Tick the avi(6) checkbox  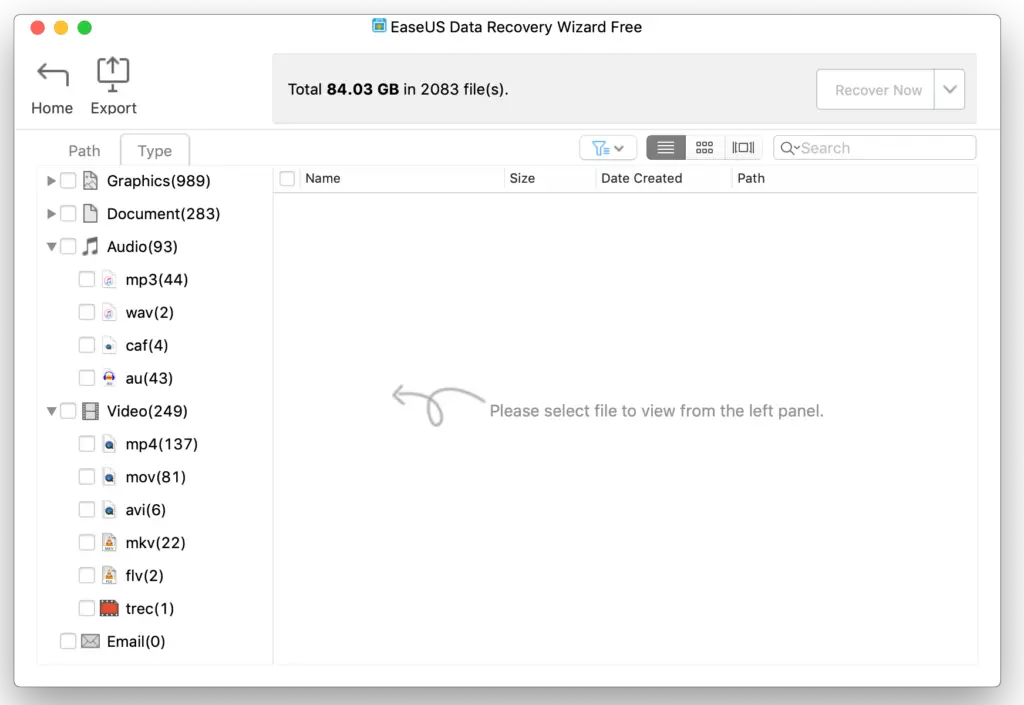click(86, 509)
